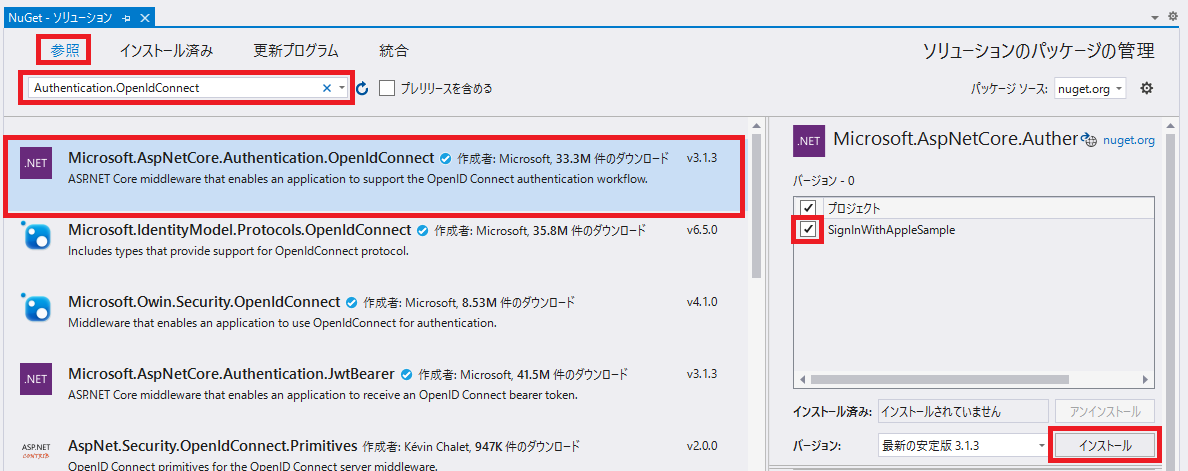Open package source settings gear
The height and width of the screenshot is (471, 1188).
[x=1146, y=88]
